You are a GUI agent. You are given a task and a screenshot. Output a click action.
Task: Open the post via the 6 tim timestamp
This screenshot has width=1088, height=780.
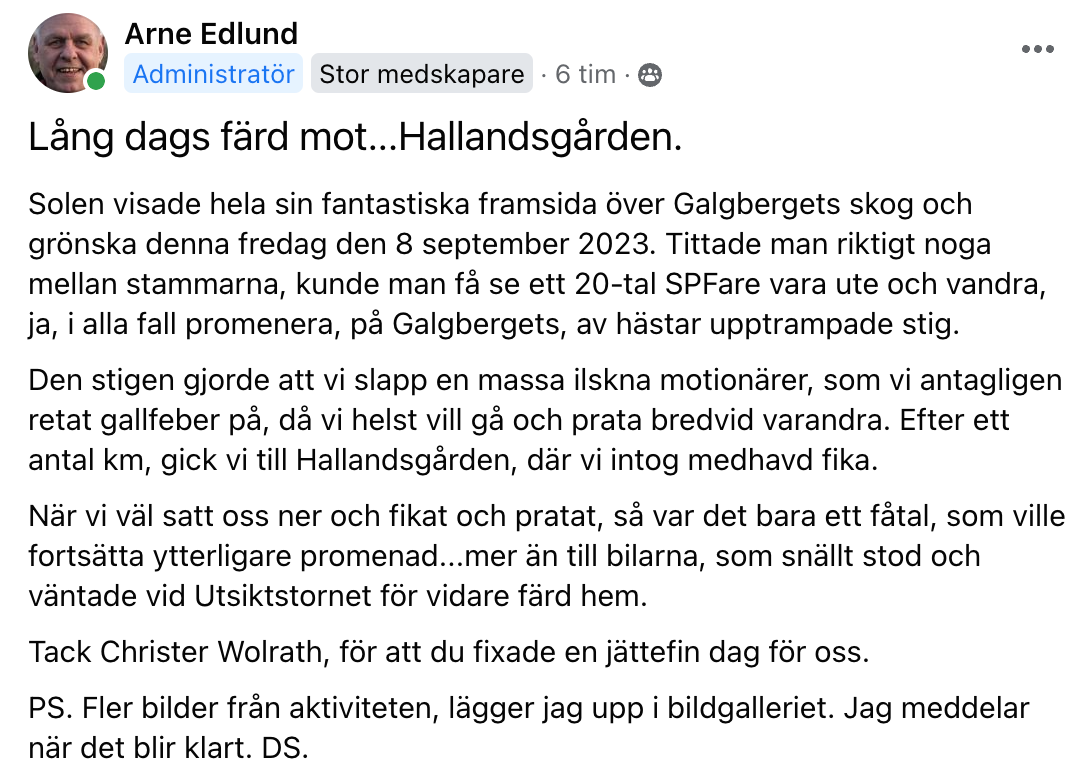pyautogui.click(x=585, y=74)
